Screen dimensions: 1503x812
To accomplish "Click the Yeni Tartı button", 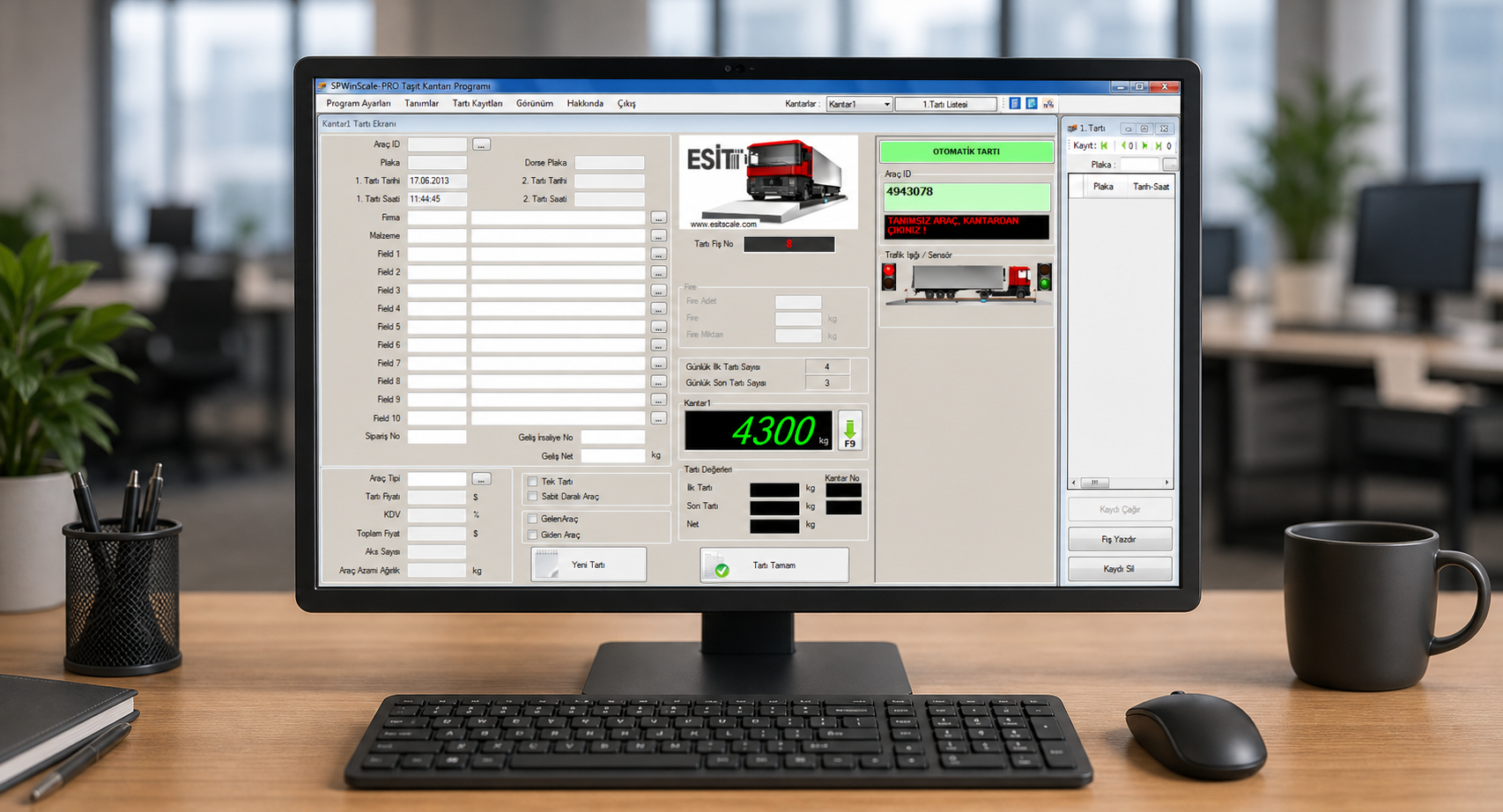I will (589, 565).
